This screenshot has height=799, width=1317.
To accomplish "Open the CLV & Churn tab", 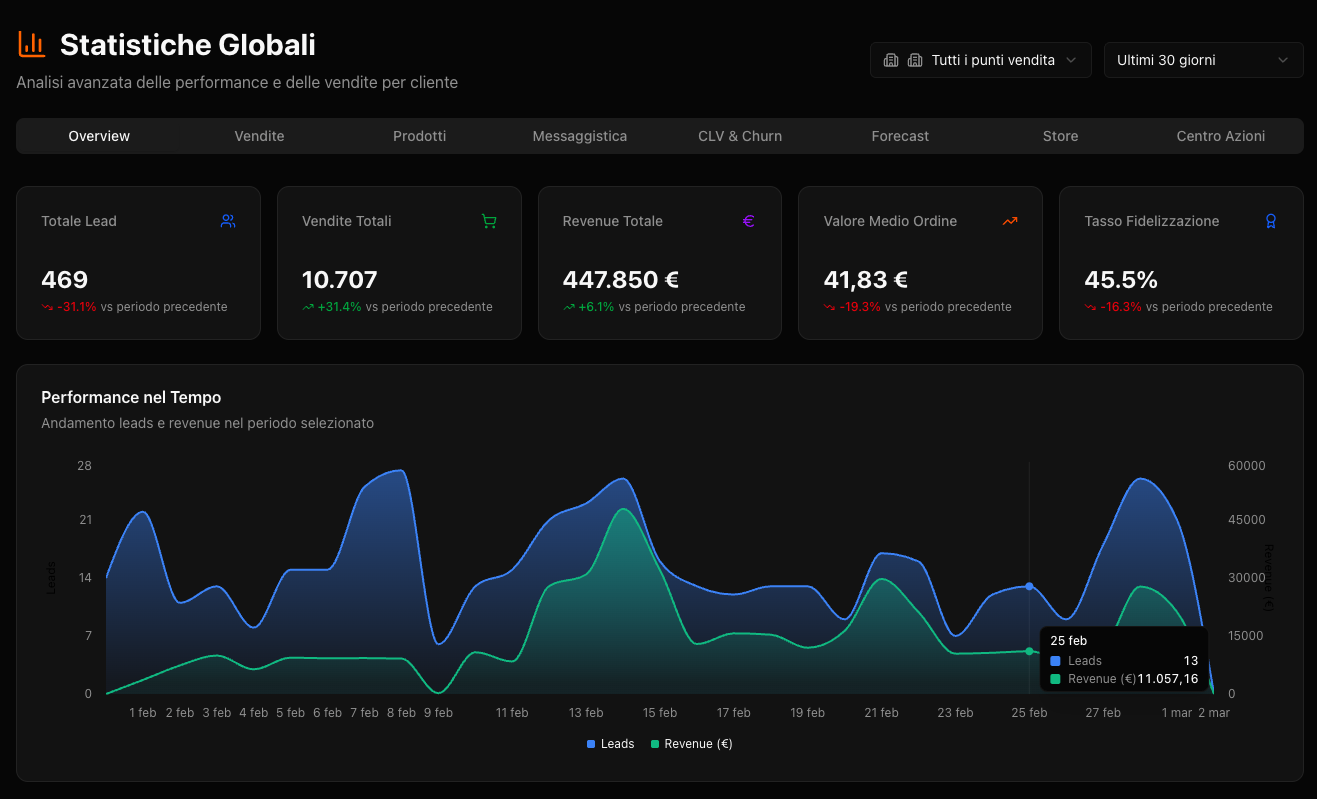I will pos(740,136).
